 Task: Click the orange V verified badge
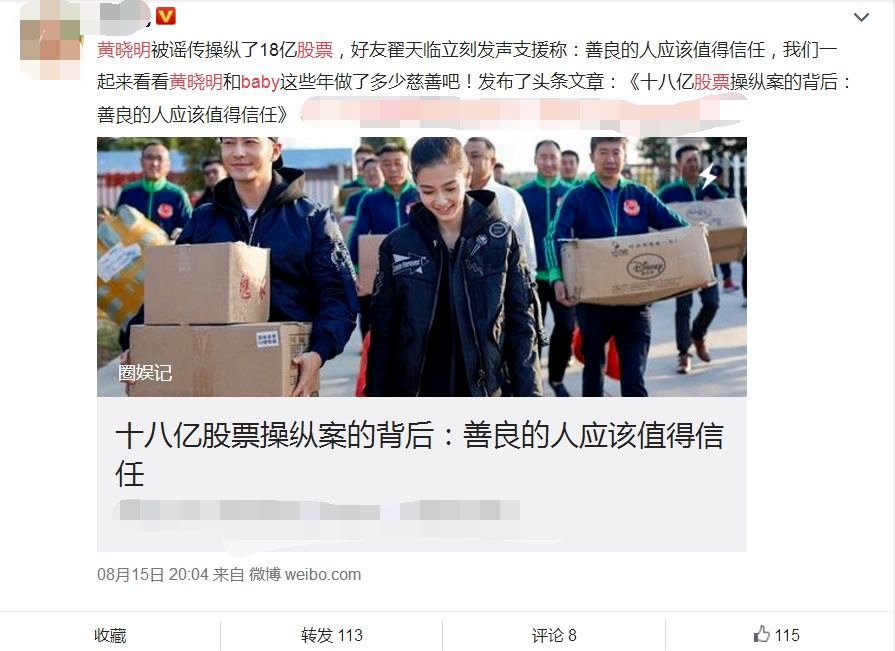166,15
